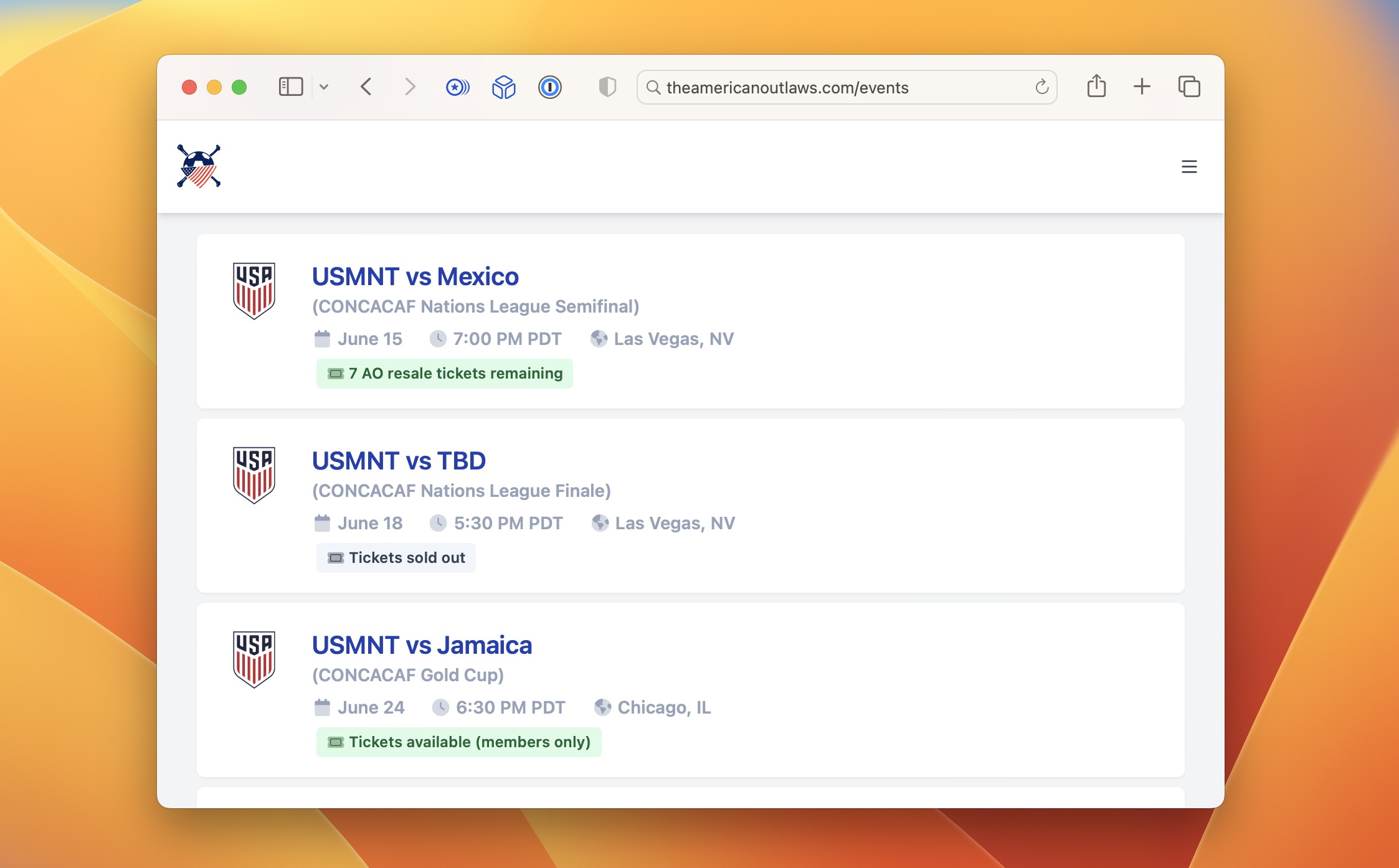
Task: Click the privacy shield icon
Action: click(x=607, y=87)
